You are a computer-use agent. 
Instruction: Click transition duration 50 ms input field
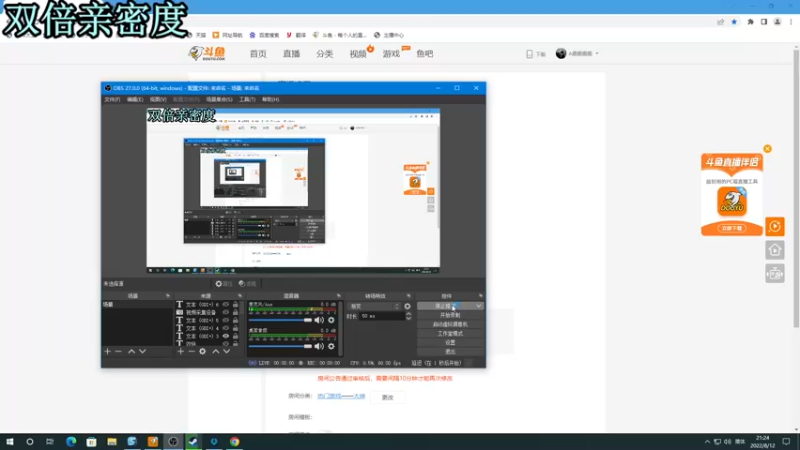tap(382, 316)
